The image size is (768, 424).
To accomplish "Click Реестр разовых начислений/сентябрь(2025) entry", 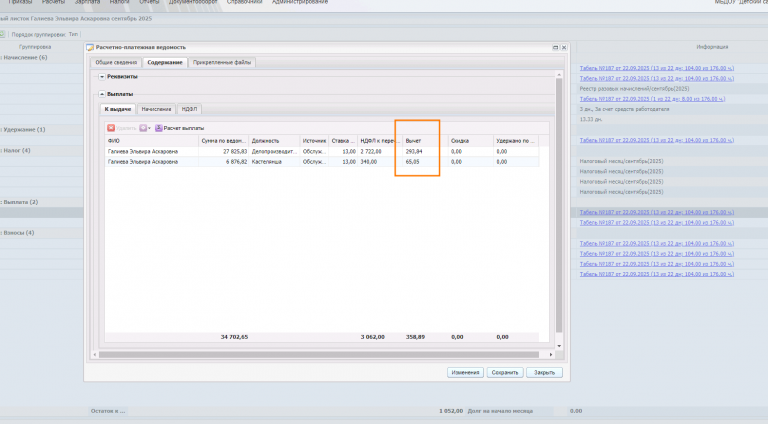I will click(634, 89).
